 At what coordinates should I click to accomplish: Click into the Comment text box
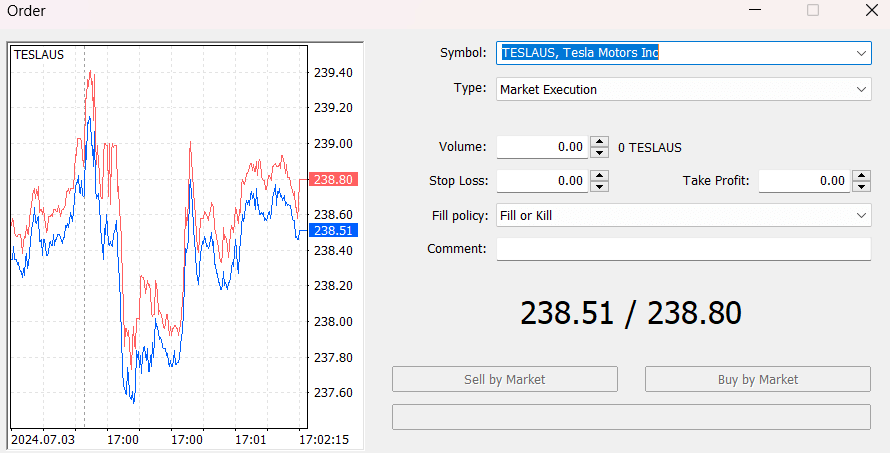coord(683,249)
